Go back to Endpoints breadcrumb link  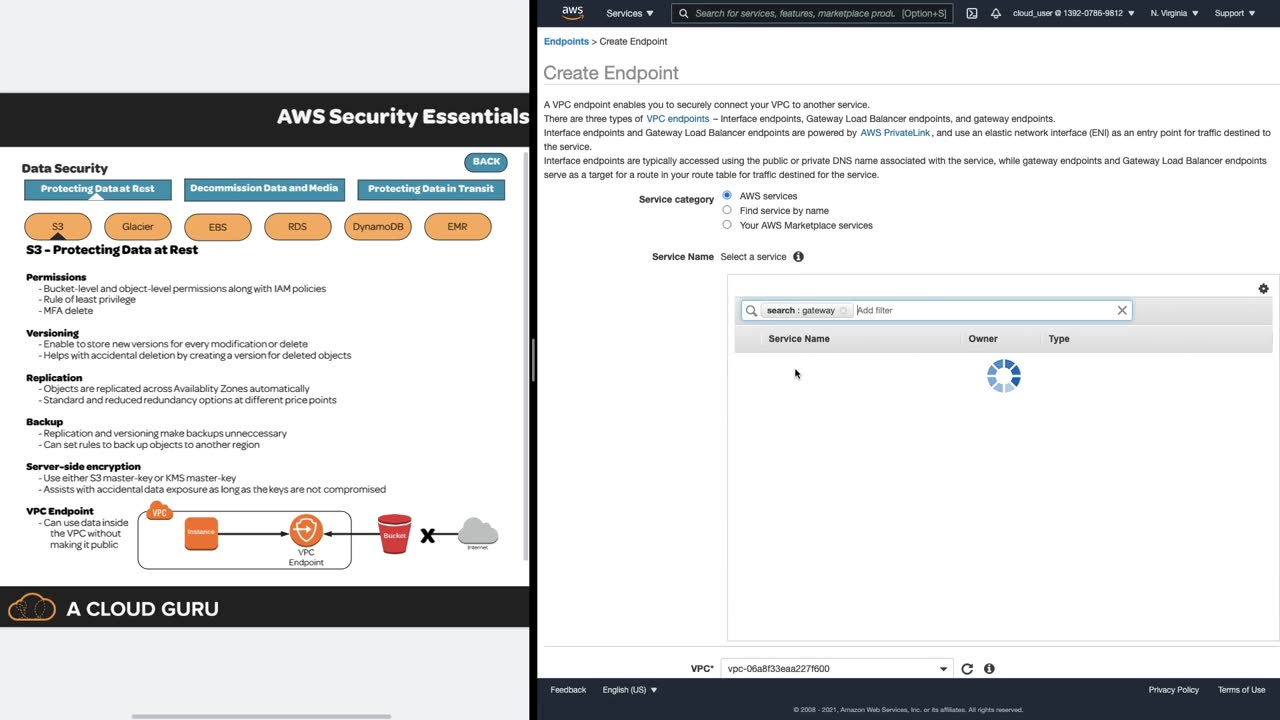pos(566,41)
